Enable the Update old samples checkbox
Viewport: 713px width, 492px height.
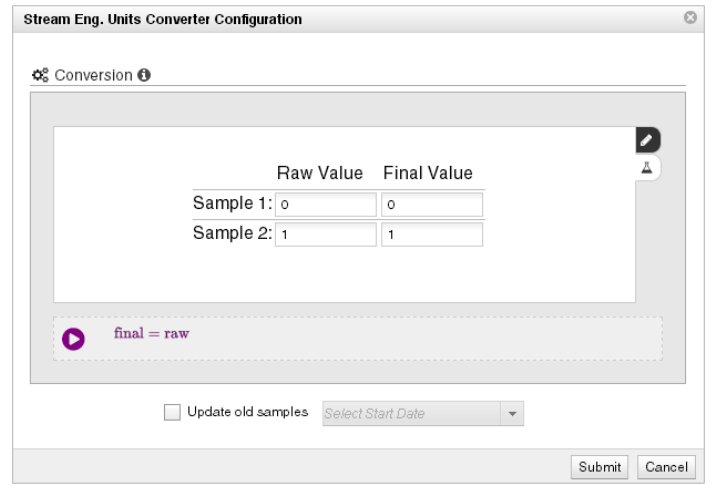click(x=172, y=412)
